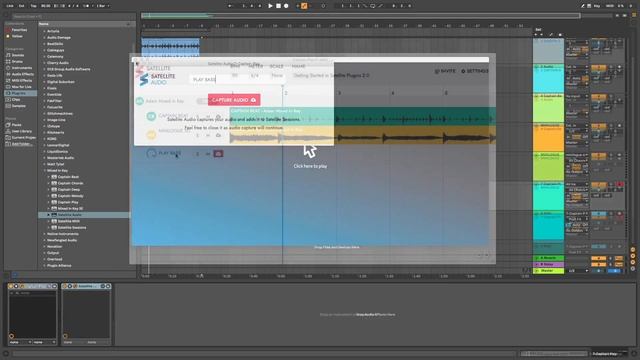
Task: Collapse the Mixed In Key folder
Action: (44, 171)
